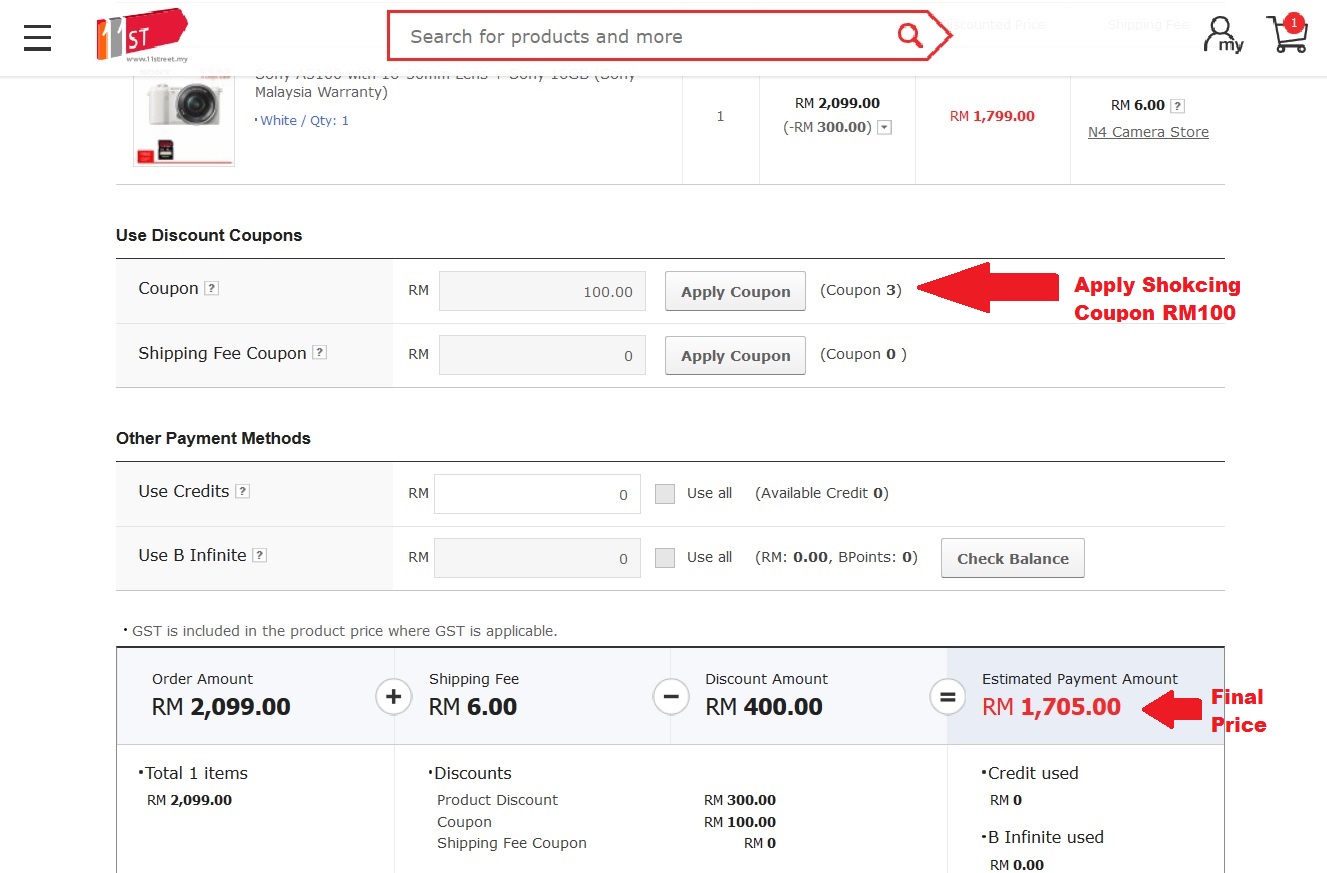Image resolution: width=1327 pixels, height=873 pixels.
Task: Click help icon beside Shipping Fee Coupon
Action: tap(319, 353)
